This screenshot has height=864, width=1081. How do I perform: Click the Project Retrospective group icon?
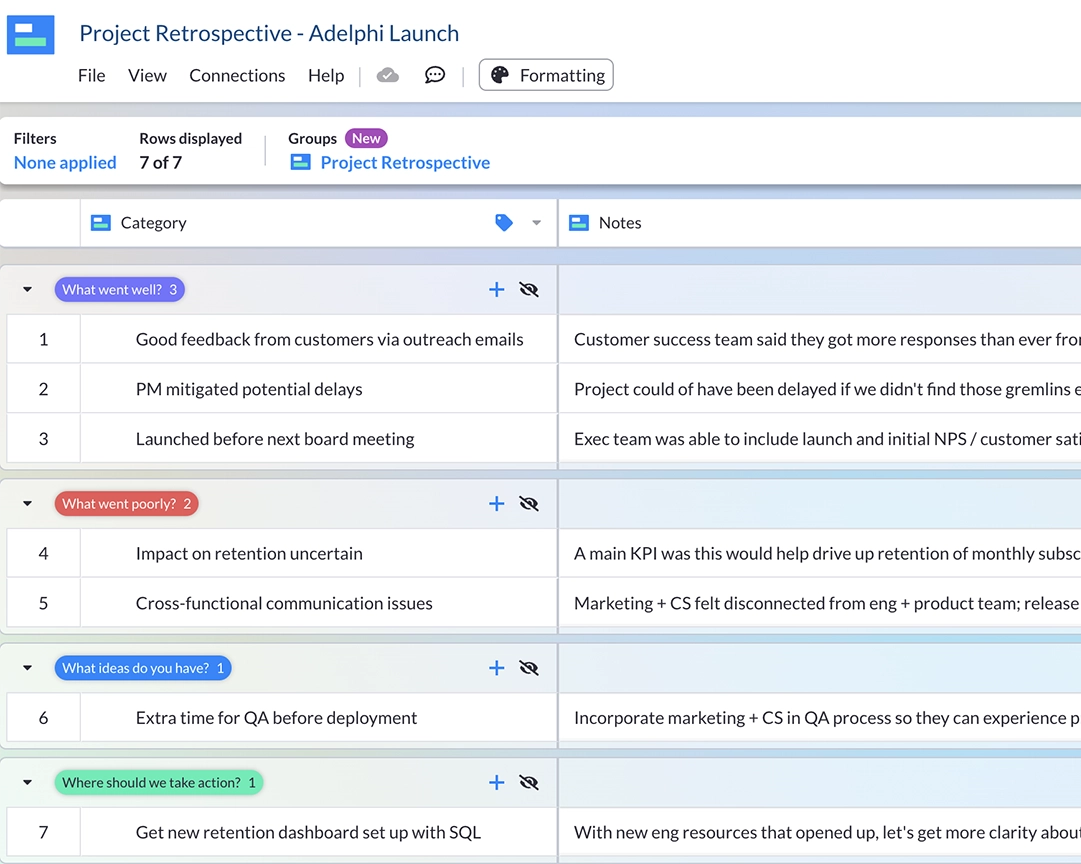tap(301, 162)
